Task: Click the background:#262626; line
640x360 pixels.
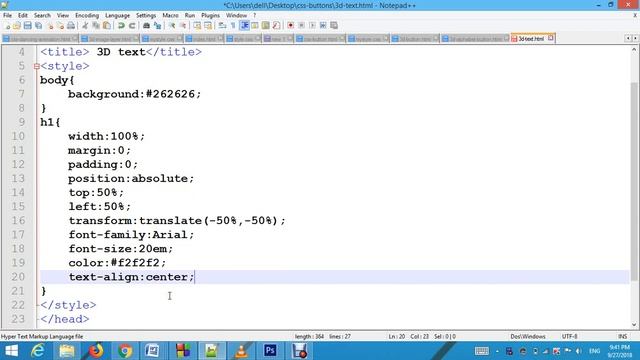Action: (x=135, y=94)
